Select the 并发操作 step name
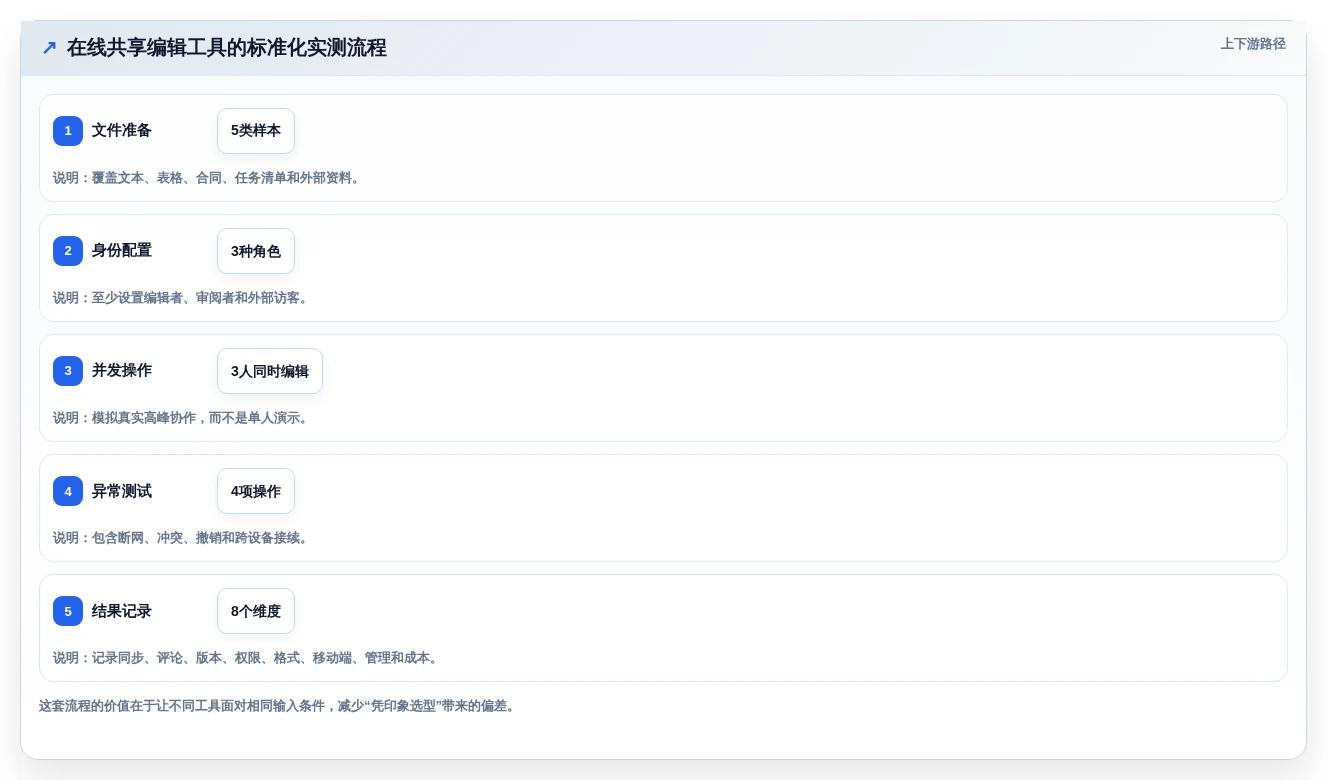The image size is (1327, 780). coord(122,371)
